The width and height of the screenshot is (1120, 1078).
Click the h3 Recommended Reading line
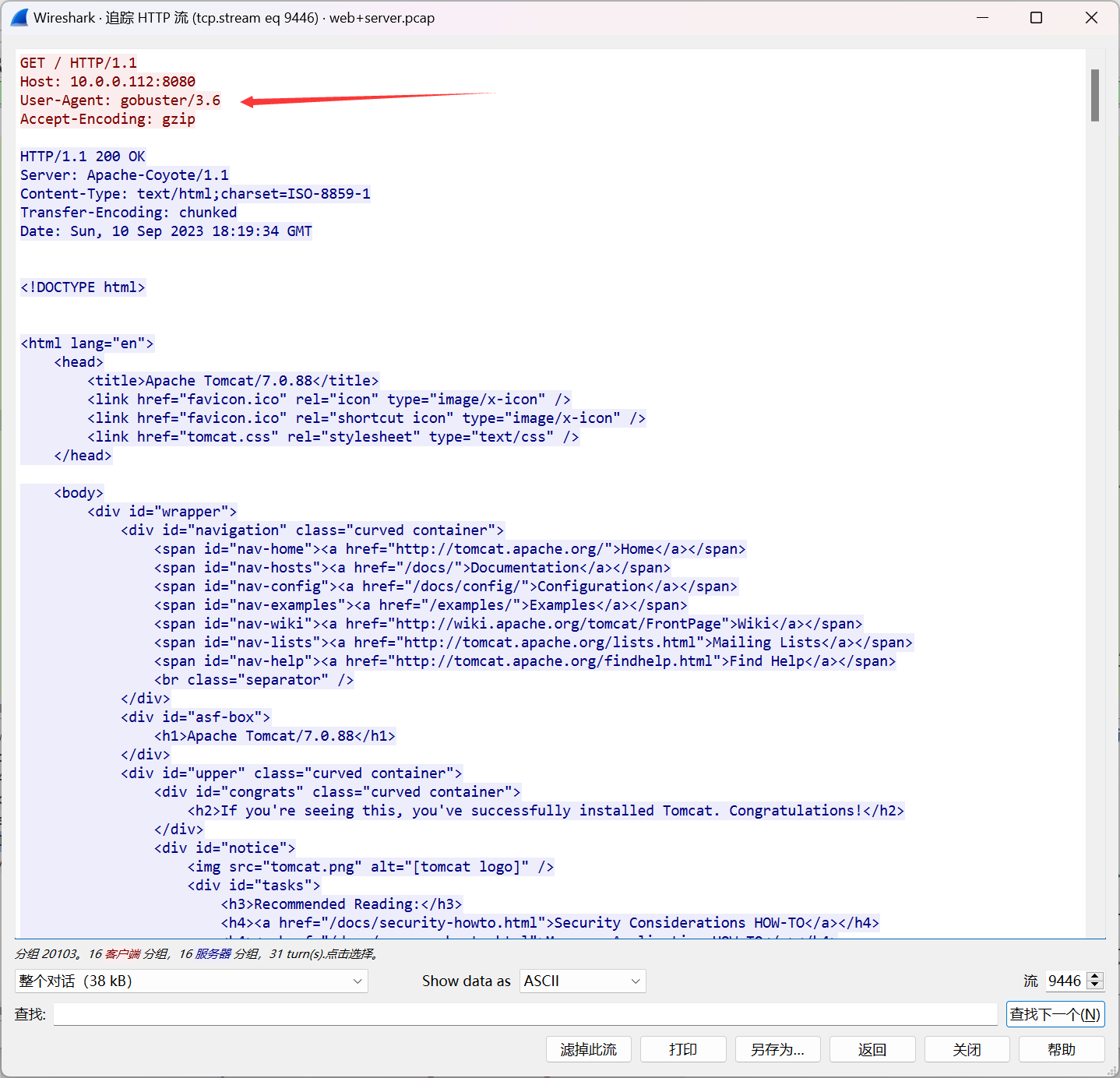(342, 904)
